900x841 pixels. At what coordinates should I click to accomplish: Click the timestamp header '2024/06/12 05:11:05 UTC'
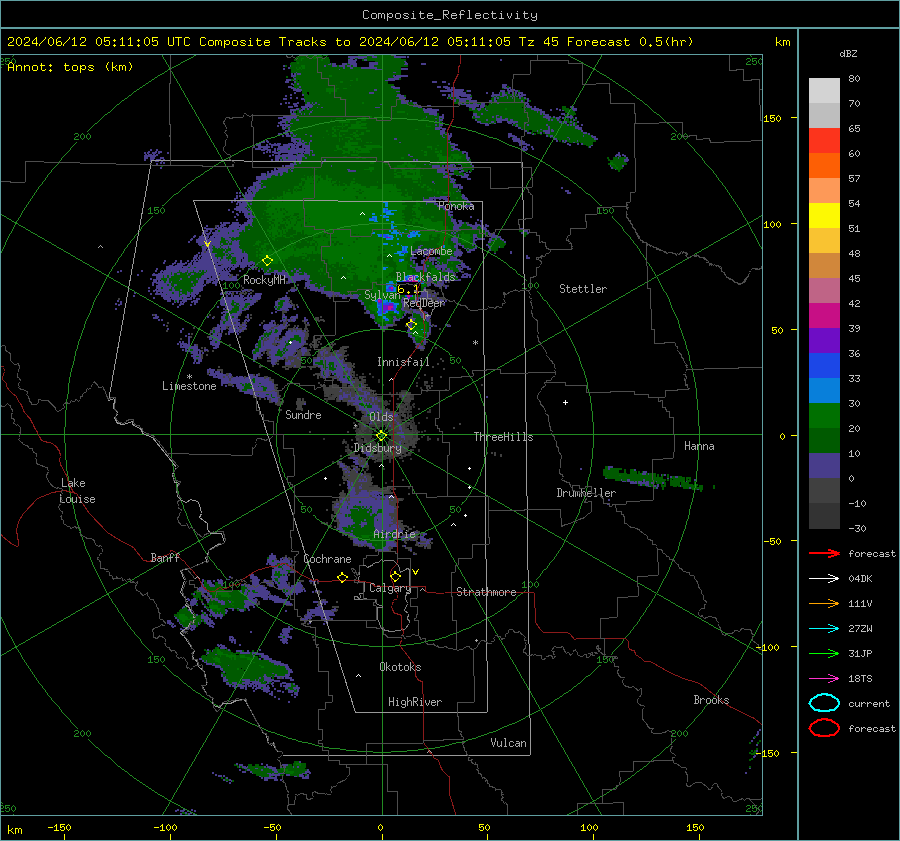click(99, 42)
